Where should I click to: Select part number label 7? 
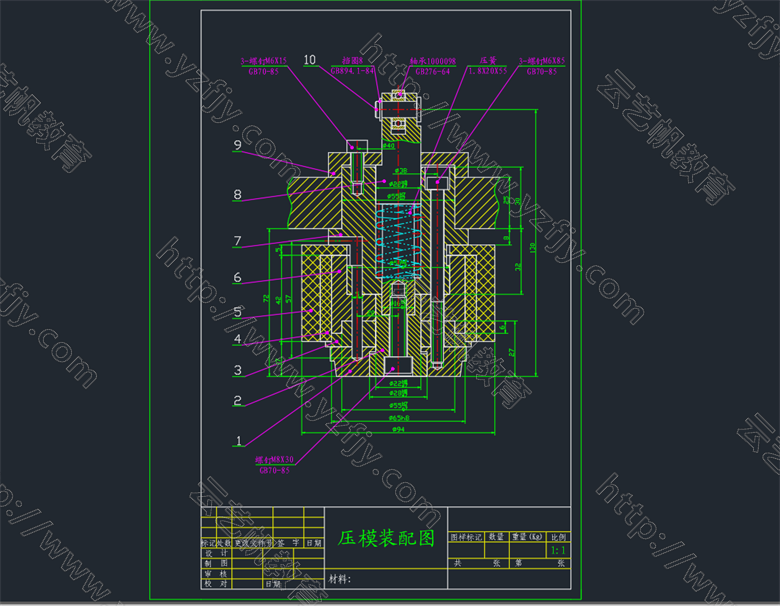point(238,241)
